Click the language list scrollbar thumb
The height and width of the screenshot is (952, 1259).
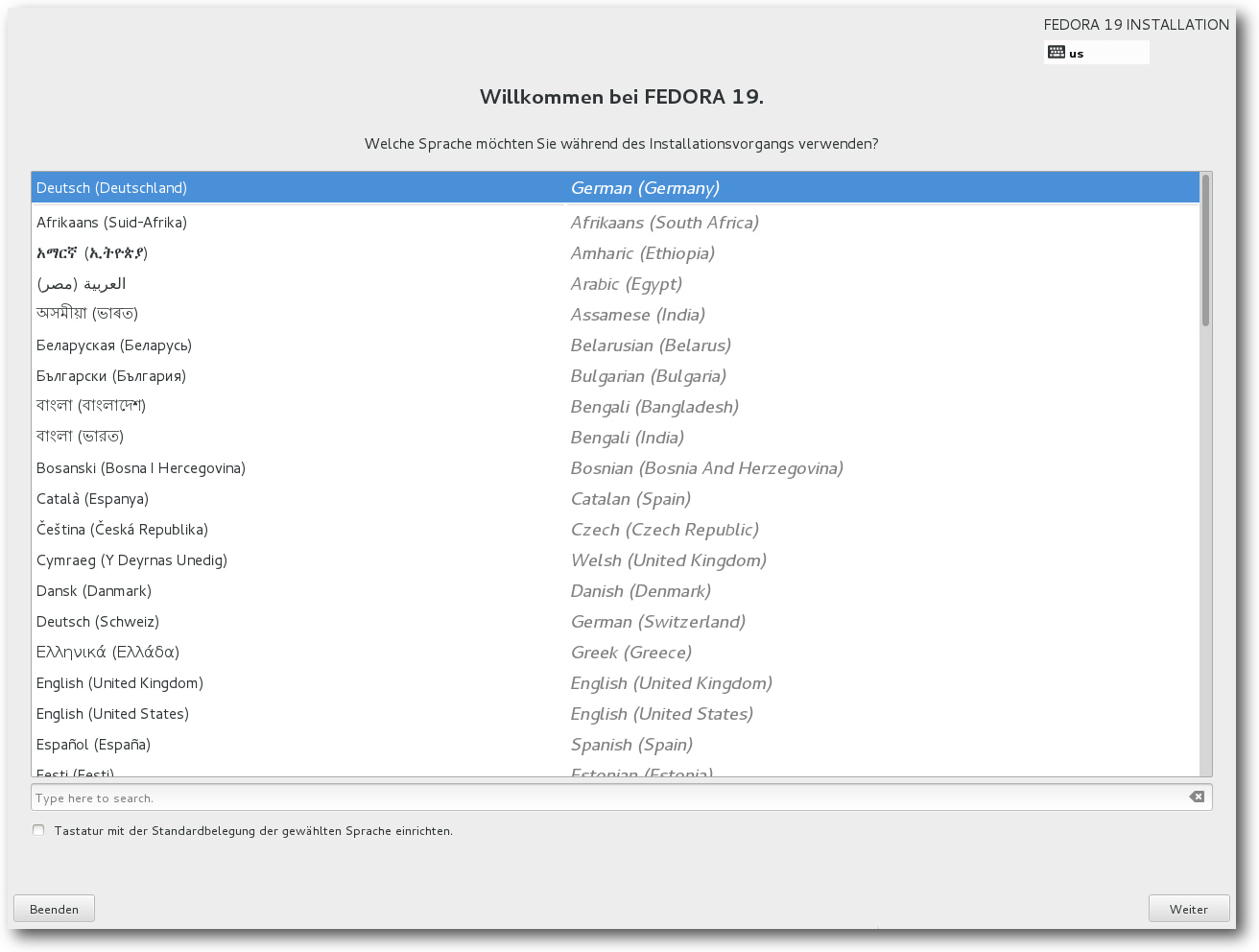1205,250
